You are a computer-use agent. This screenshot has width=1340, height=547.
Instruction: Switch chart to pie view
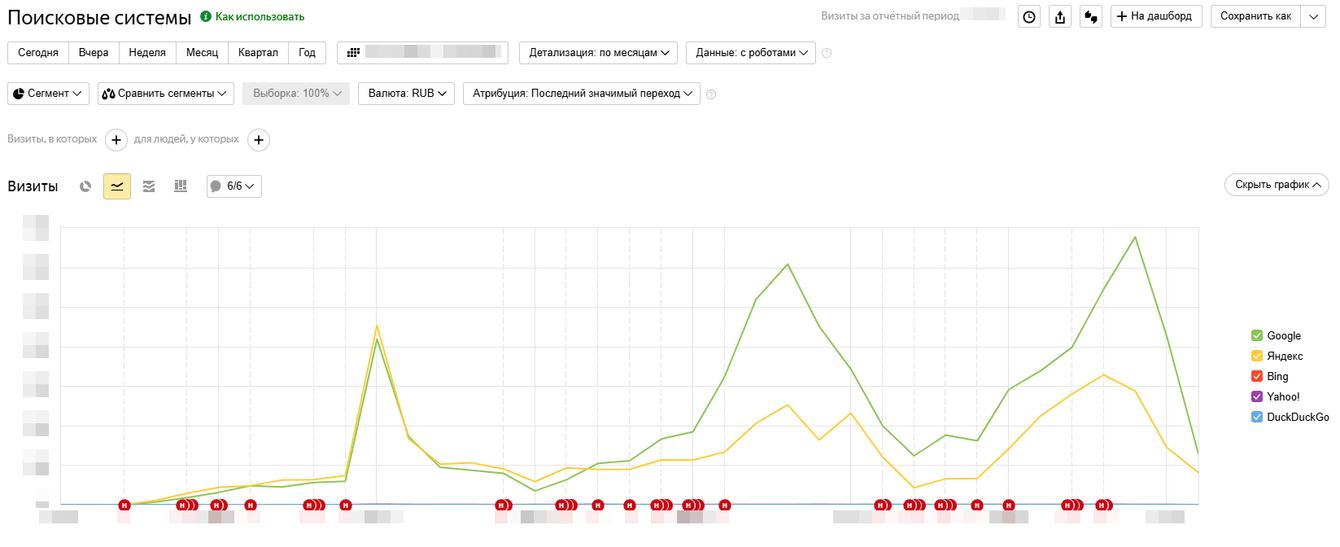[x=86, y=186]
